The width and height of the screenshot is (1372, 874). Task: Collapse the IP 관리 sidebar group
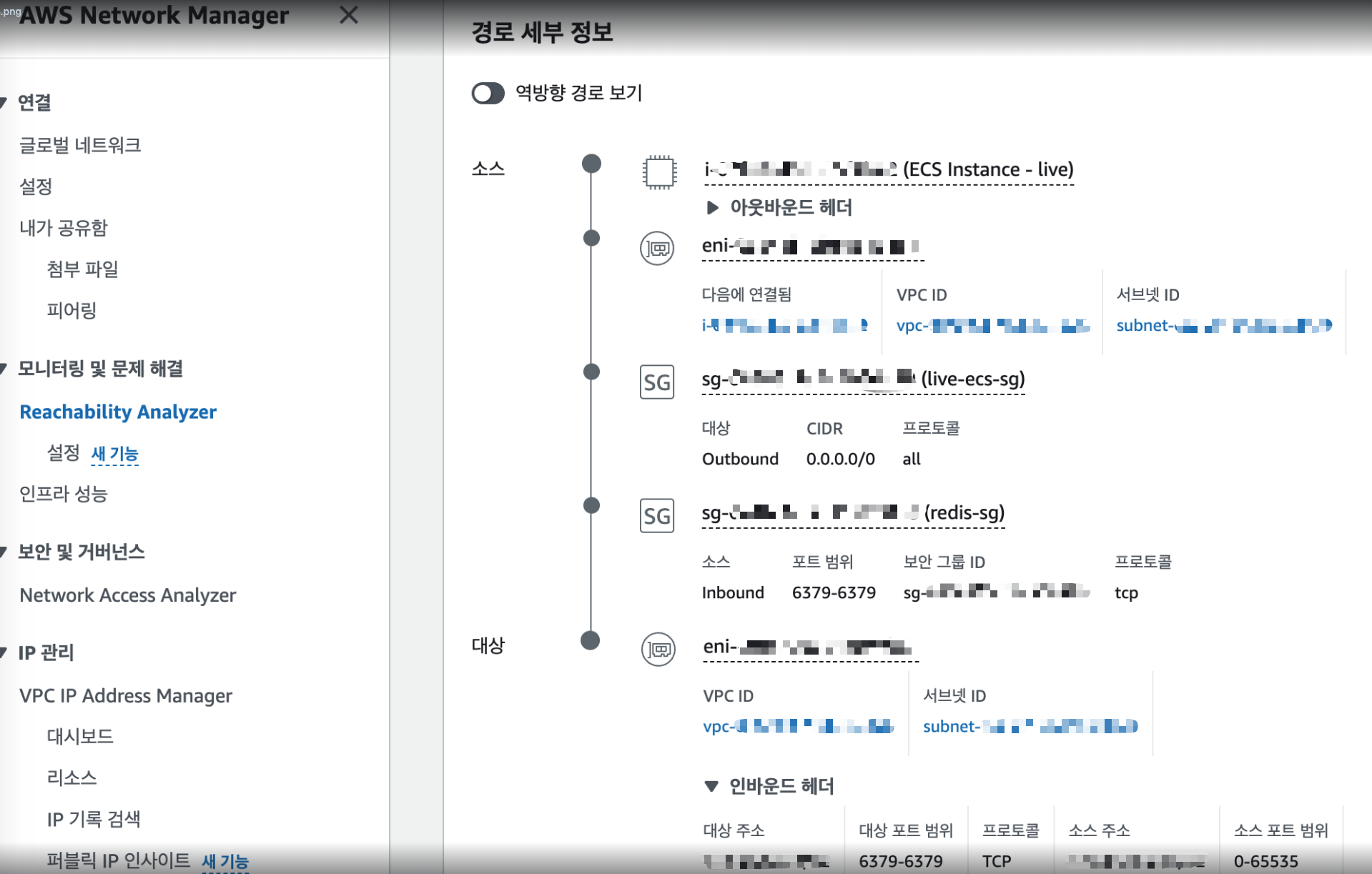point(4,652)
